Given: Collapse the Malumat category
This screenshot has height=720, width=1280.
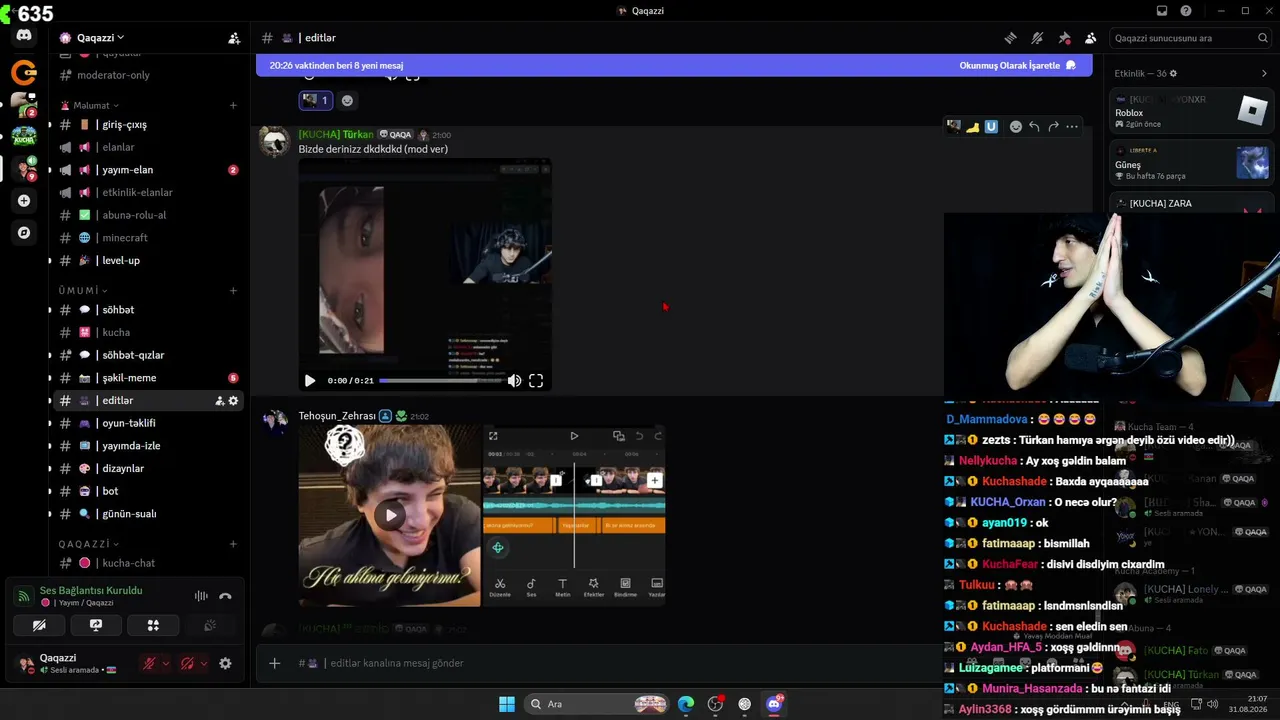Looking at the screenshot, I should pos(95,105).
